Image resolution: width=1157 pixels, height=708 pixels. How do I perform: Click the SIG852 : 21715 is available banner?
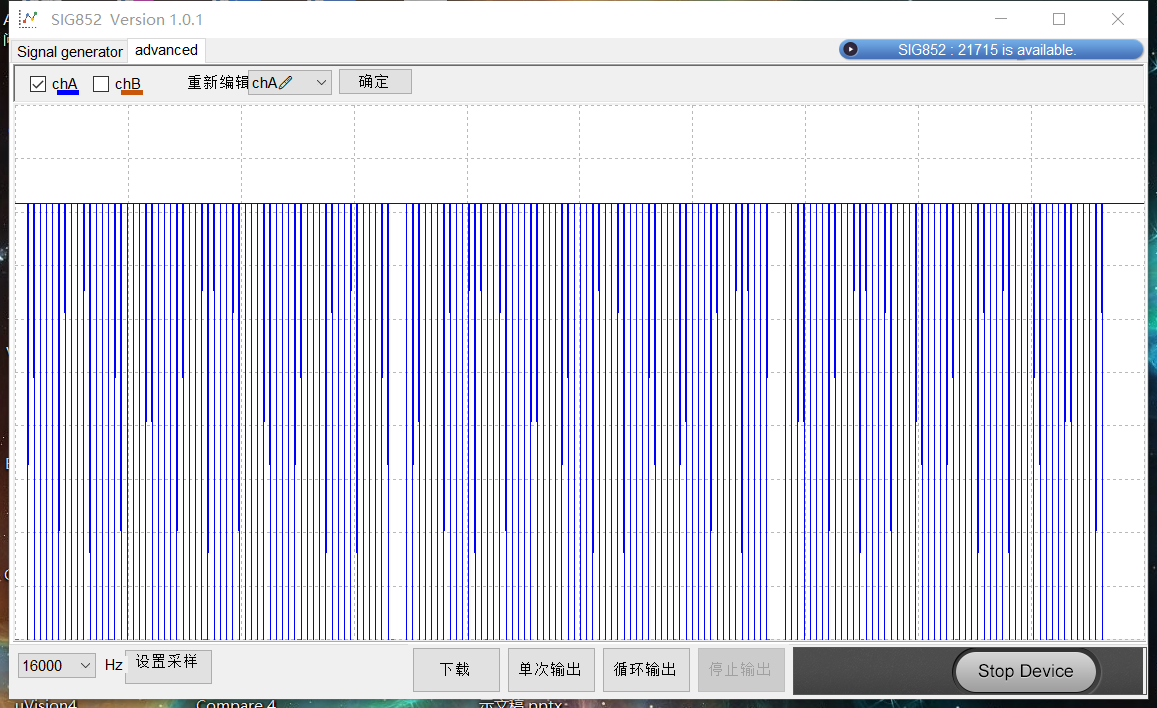991,49
